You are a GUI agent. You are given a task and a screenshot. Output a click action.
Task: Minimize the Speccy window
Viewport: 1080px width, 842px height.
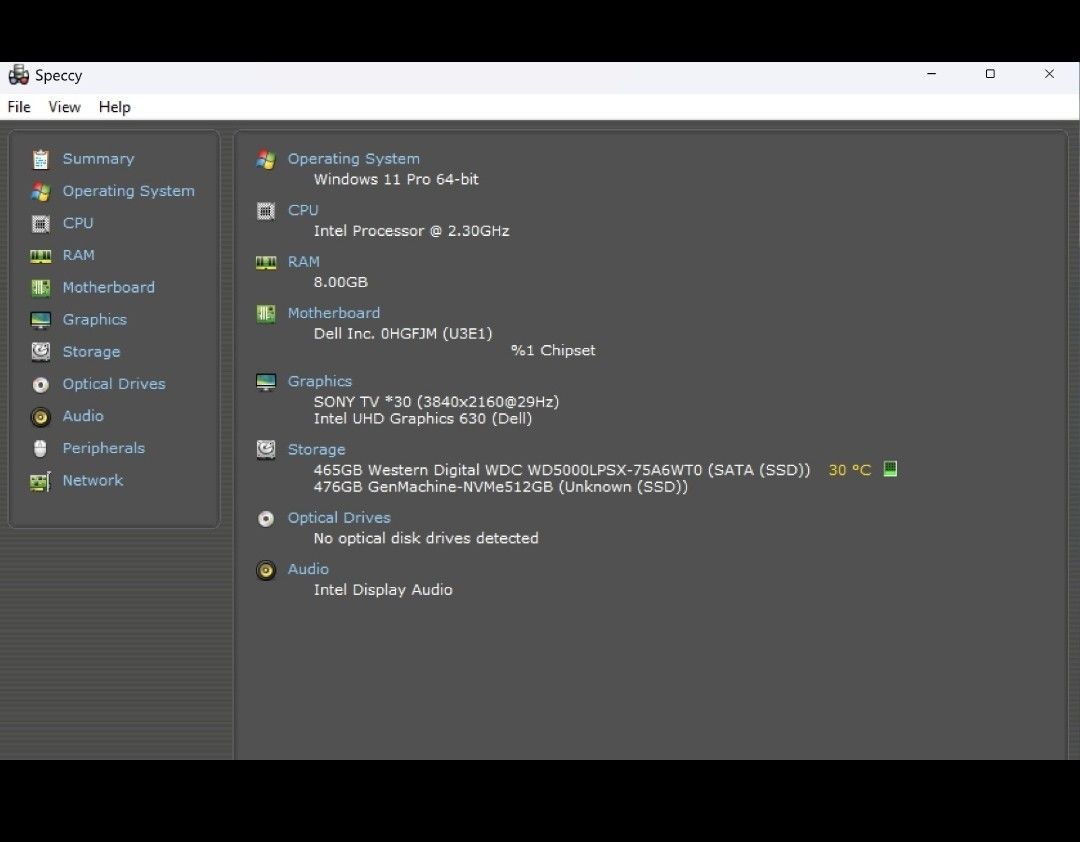click(x=931, y=74)
